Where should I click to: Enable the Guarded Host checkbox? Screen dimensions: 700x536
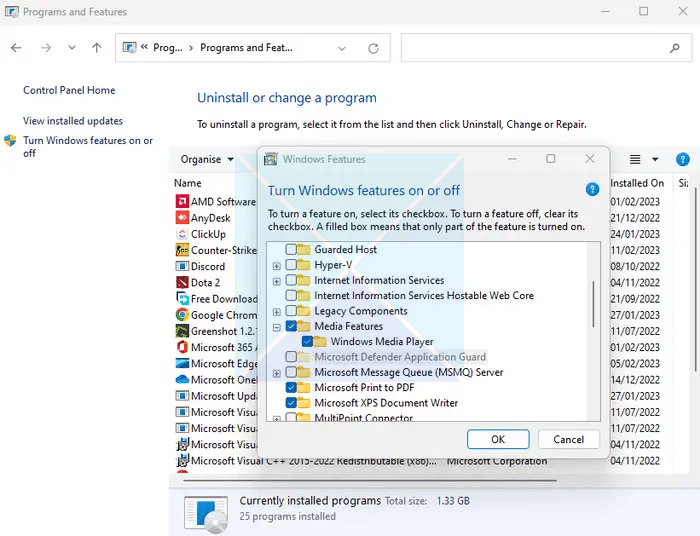(x=291, y=249)
